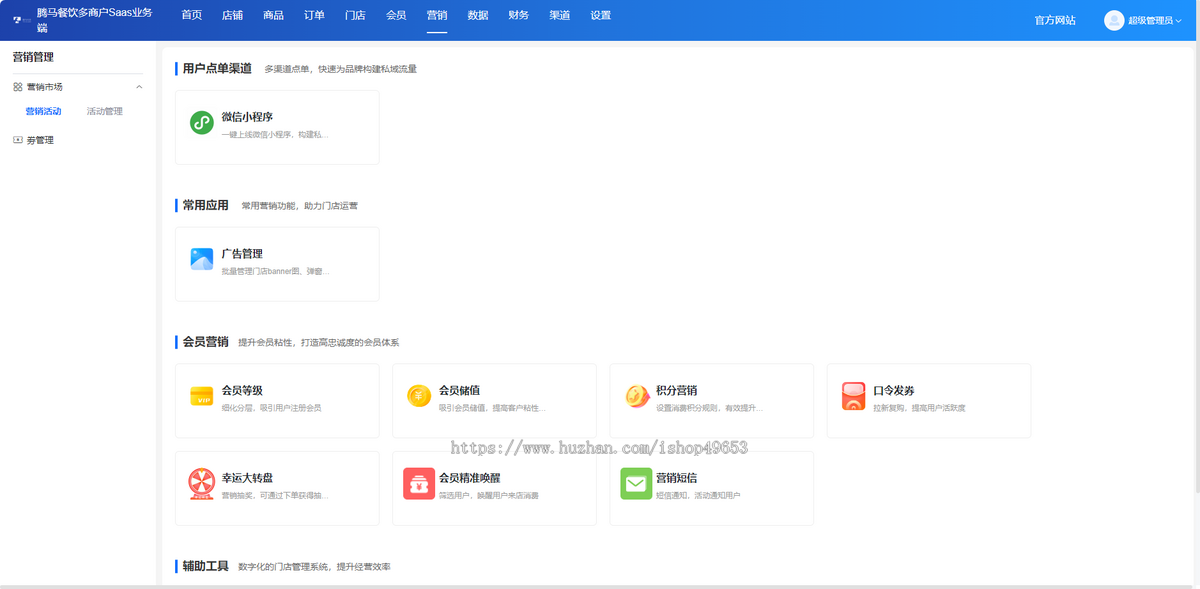Open 券管理 in the sidebar
Image resolution: width=1200 pixels, height=589 pixels.
(40, 140)
